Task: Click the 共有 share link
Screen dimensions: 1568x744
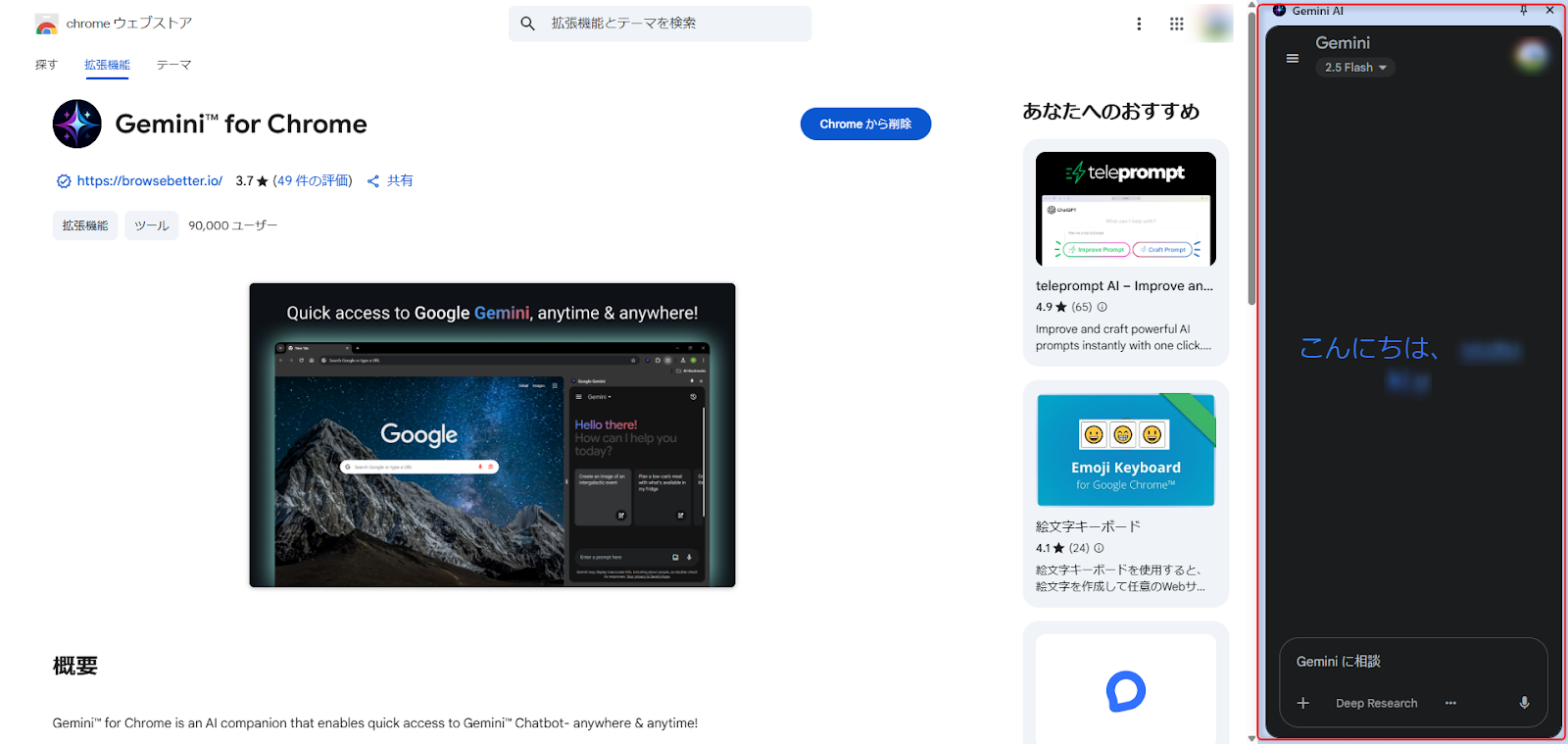Action: click(x=400, y=181)
